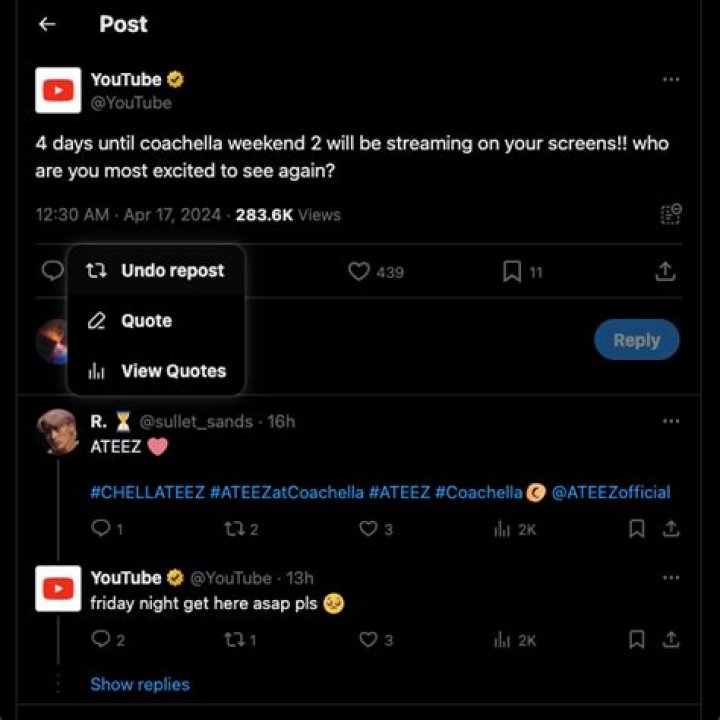Share YouTube's friday night reply

[x=671, y=640]
